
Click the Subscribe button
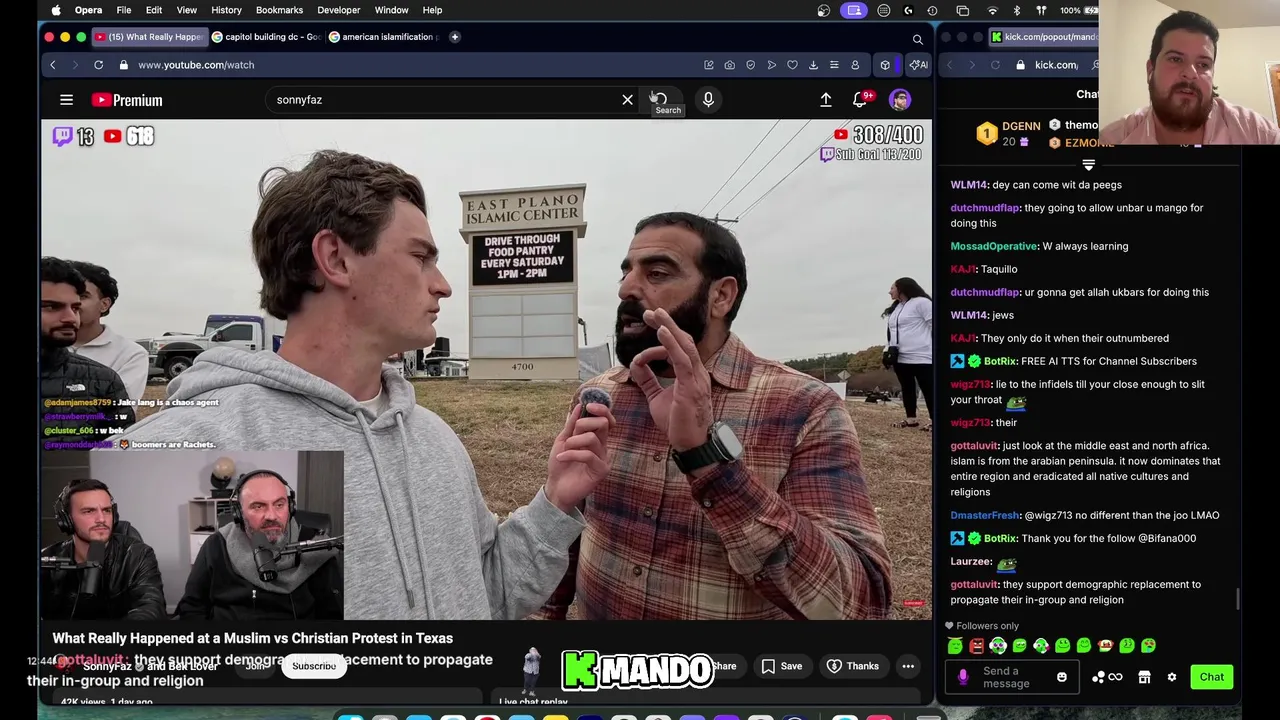(x=314, y=666)
